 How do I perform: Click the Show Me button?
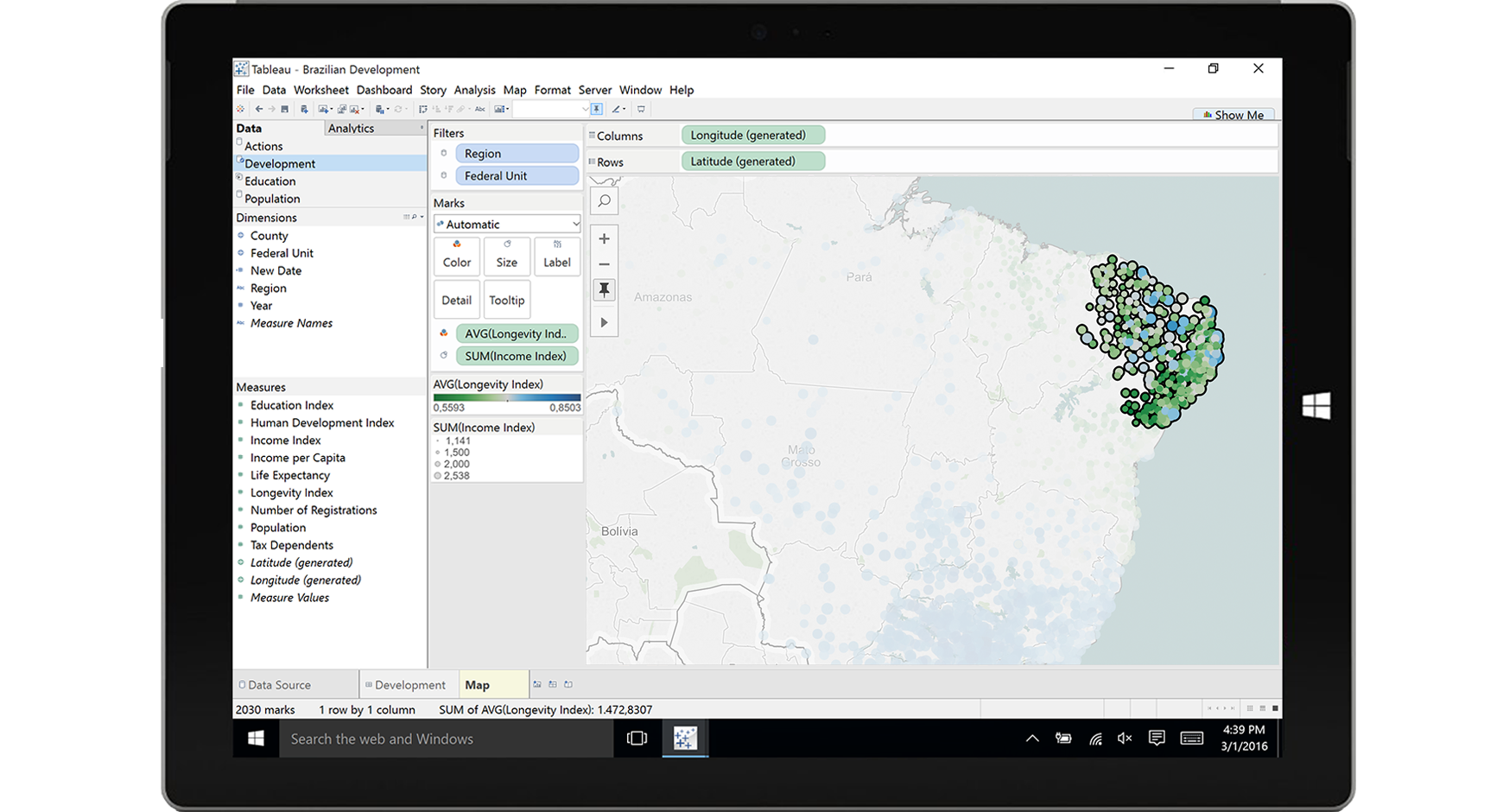click(1233, 115)
